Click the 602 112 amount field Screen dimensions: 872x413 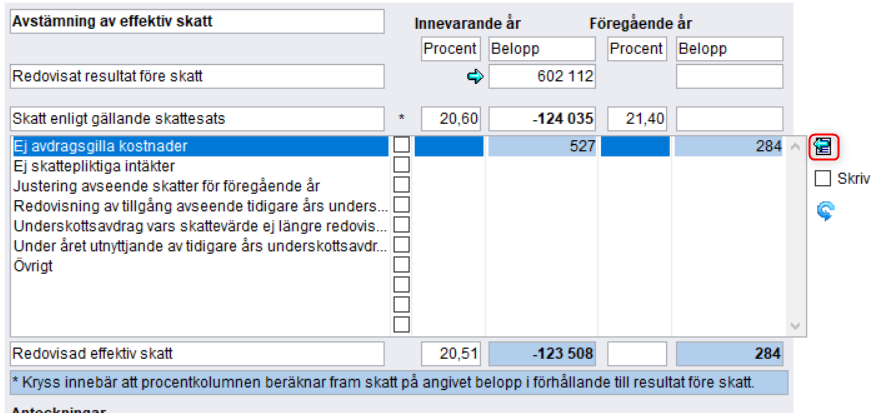542,77
